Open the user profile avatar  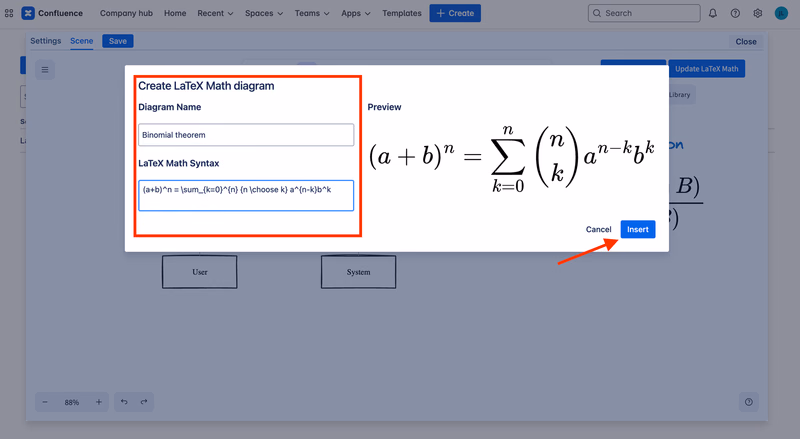pos(781,13)
